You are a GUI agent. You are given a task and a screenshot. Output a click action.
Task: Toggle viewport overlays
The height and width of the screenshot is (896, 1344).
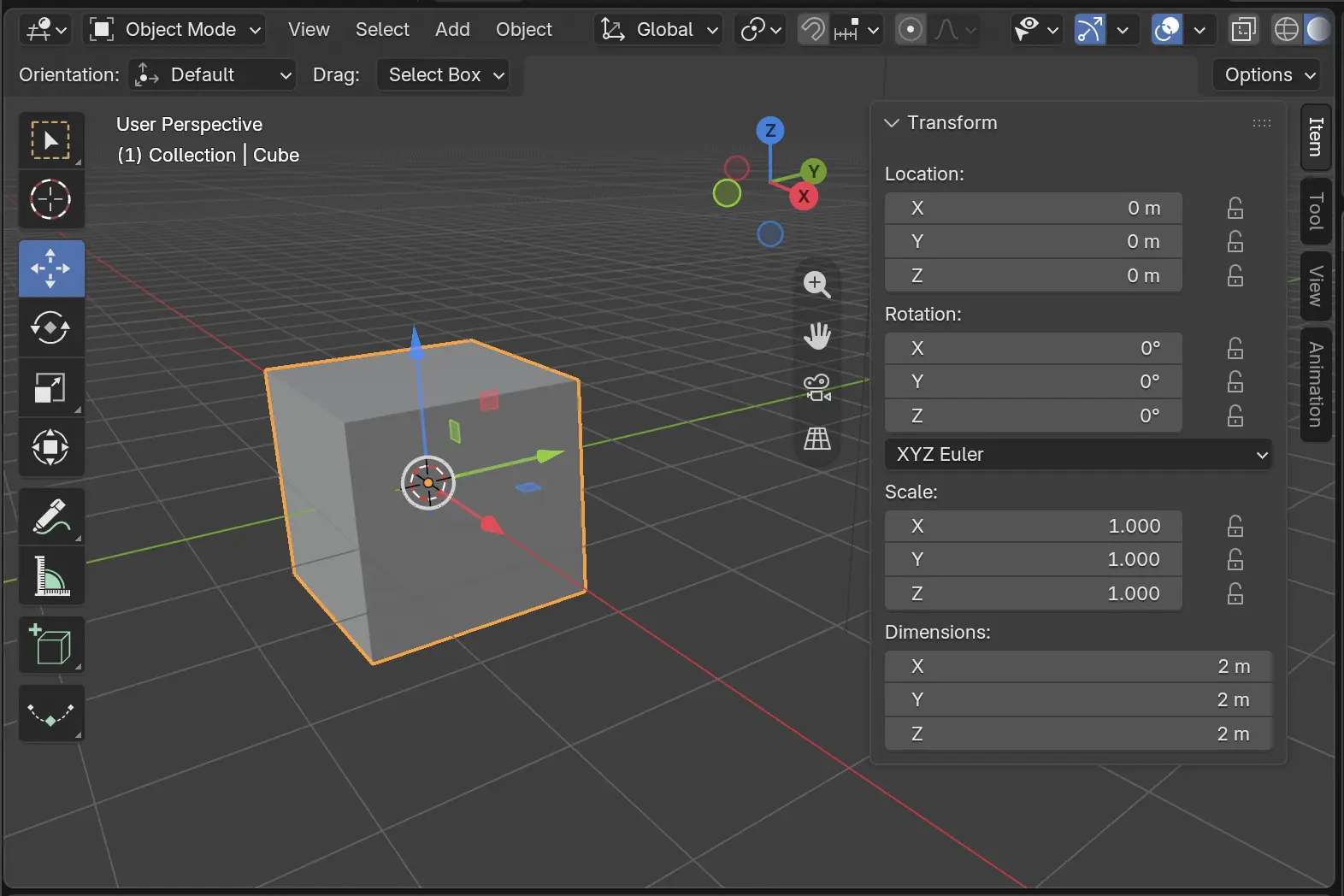coord(1167,30)
